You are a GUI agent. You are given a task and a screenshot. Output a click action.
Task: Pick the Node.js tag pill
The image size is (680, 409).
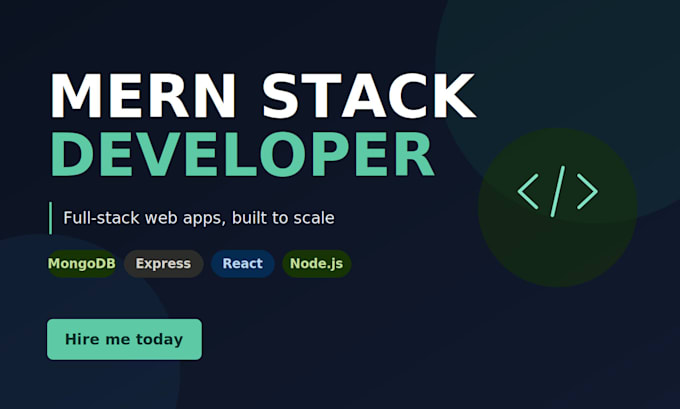tap(317, 264)
